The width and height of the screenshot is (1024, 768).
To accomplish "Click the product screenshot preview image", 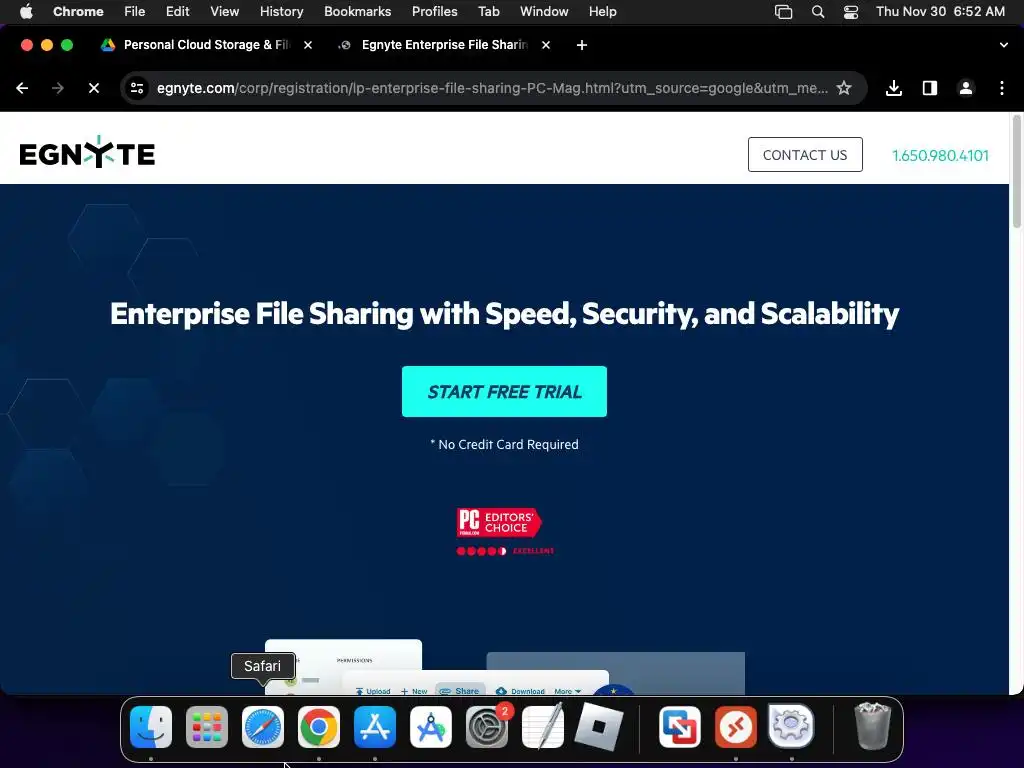I will point(504,667).
